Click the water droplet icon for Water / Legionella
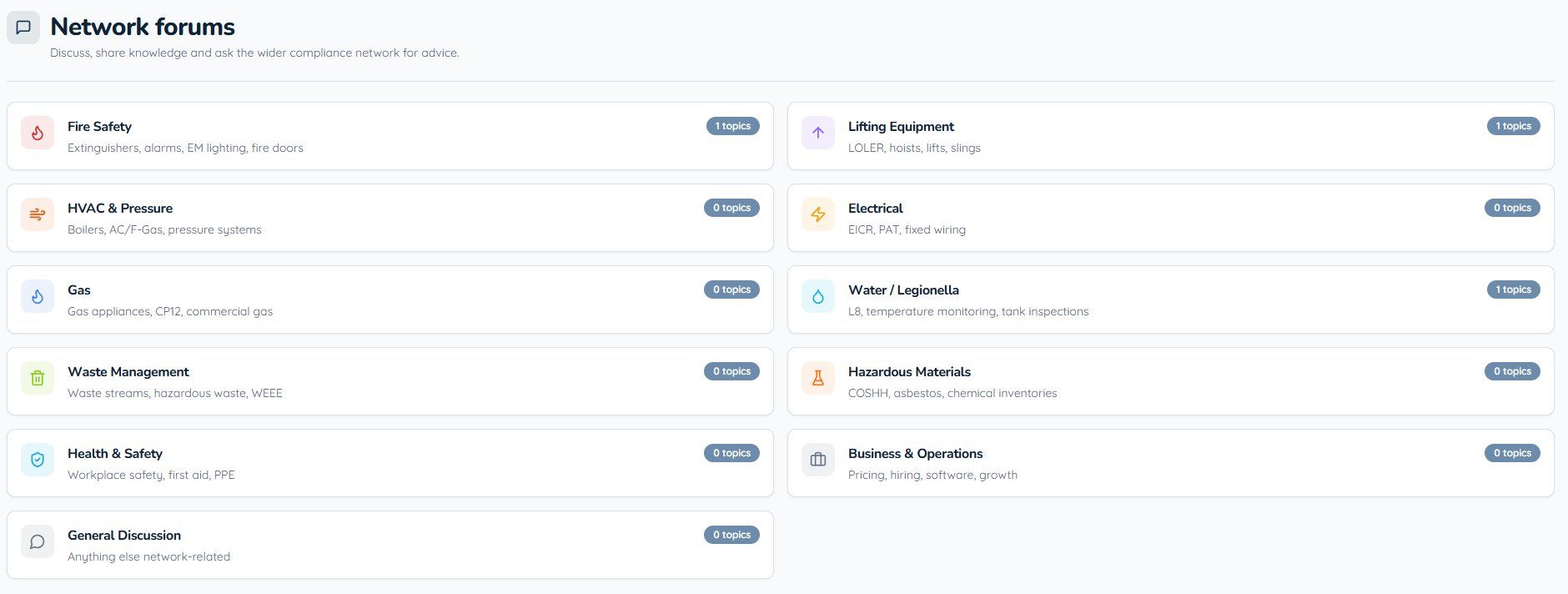This screenshot has width=1568, height=594. pyautogui.click(x=818, y=296)
